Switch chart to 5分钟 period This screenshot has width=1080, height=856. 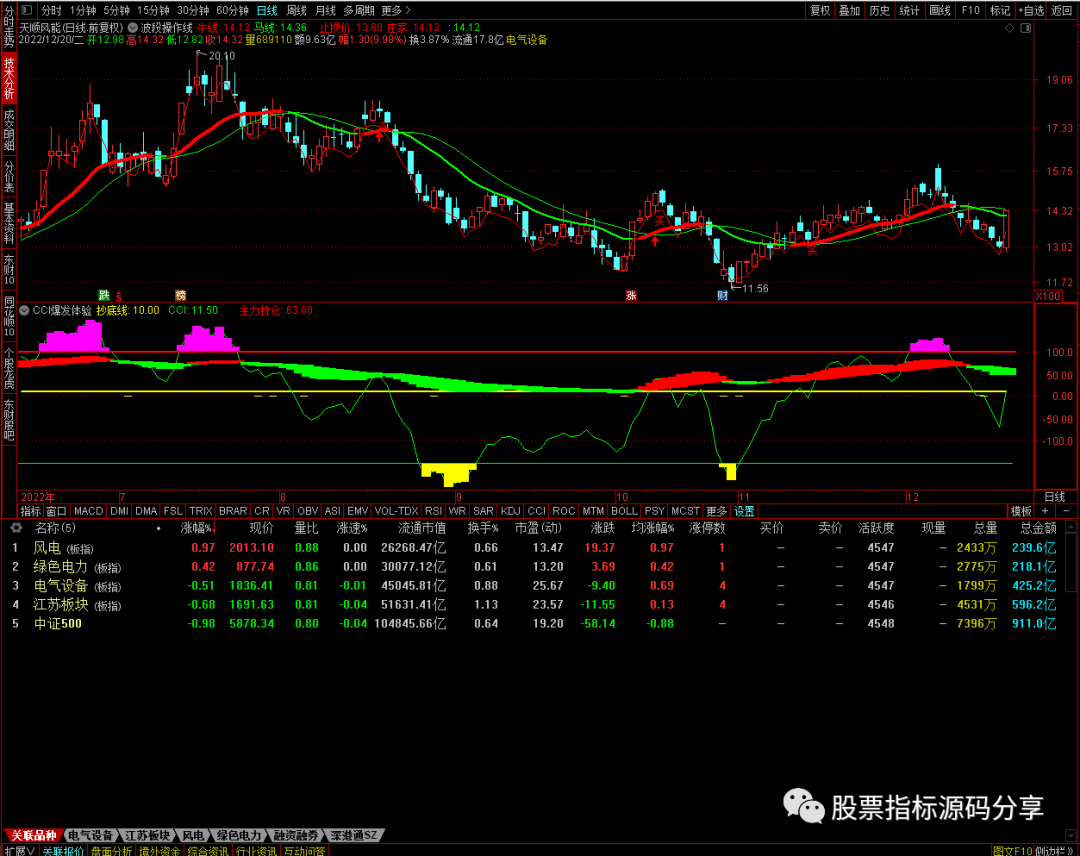pos(117,10)
